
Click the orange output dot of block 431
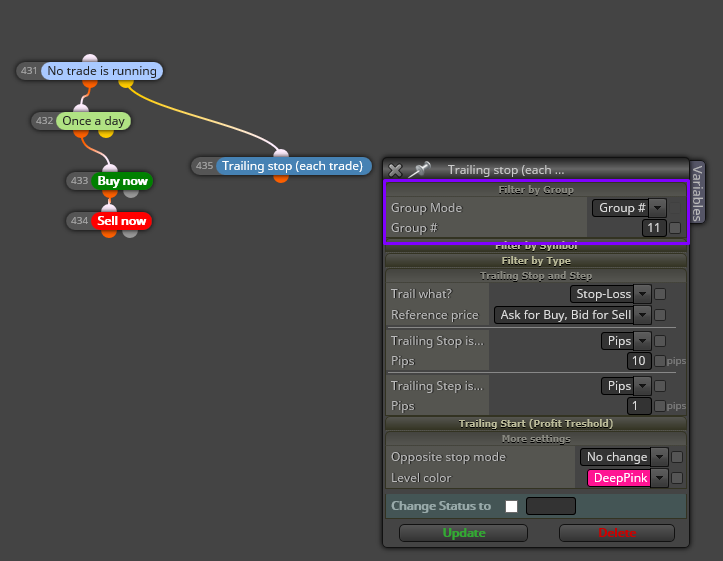90,83
